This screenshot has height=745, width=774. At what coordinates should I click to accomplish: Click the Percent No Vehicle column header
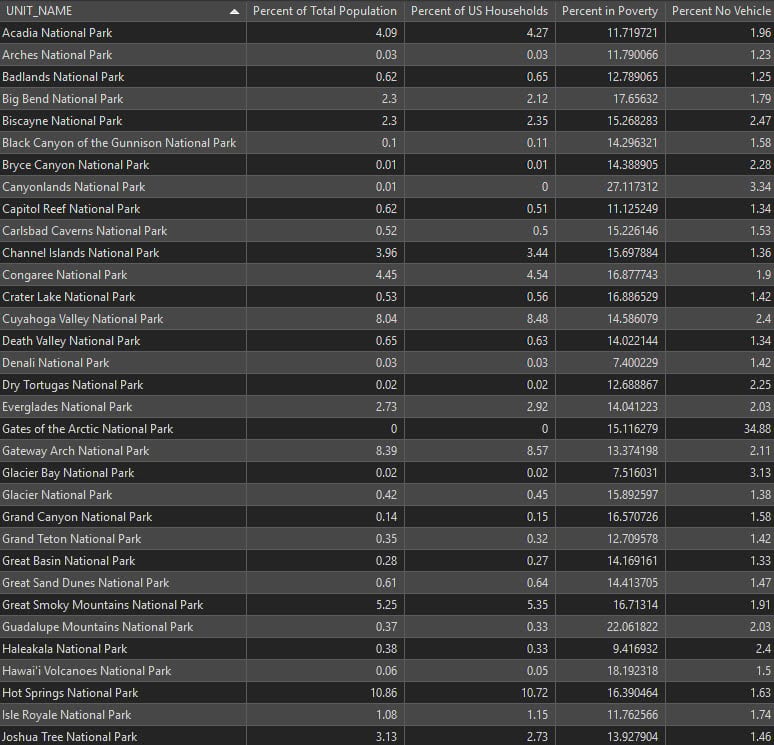720,11
